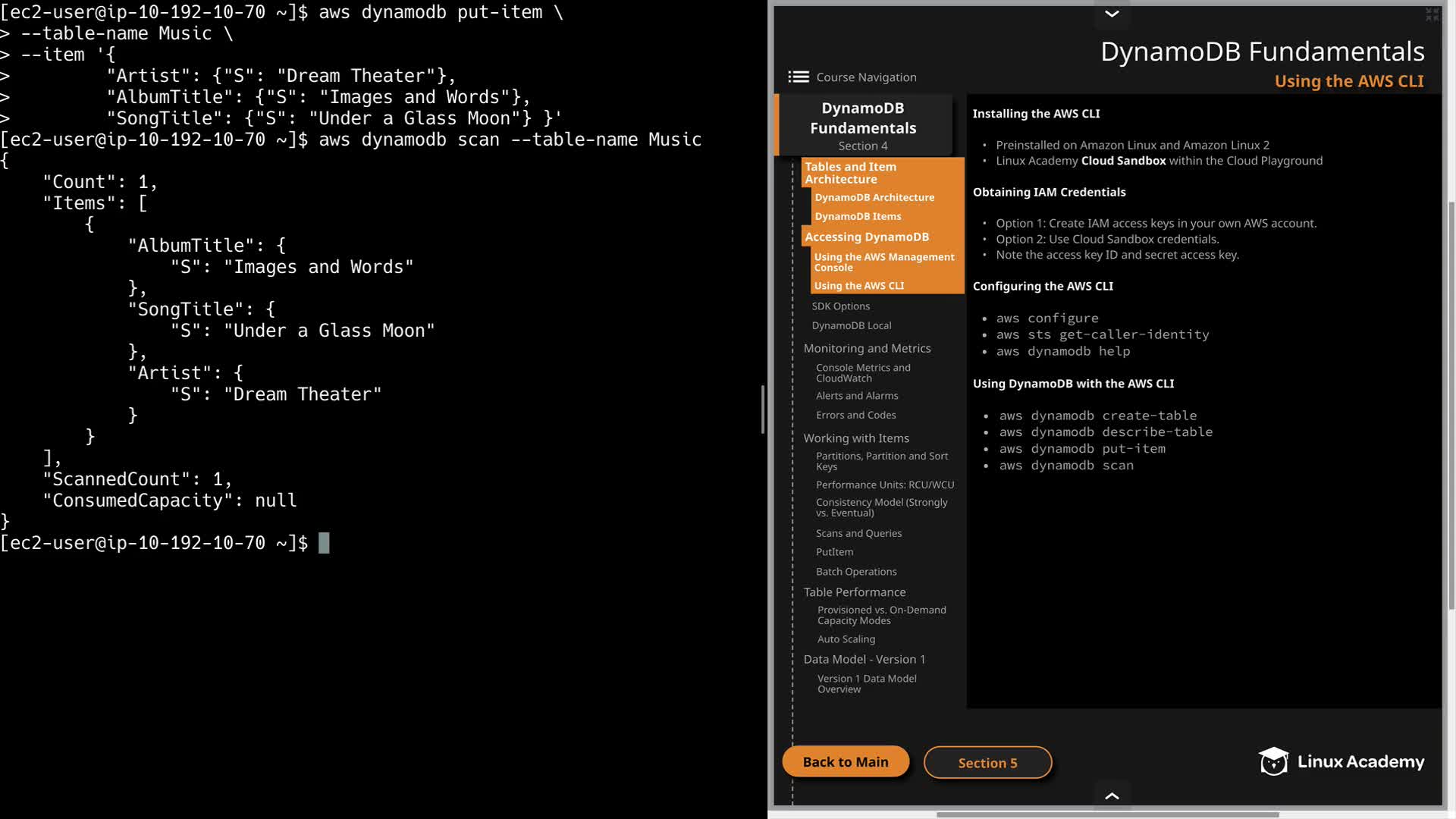Expand the Monitoring and Metrics group
Viewport: 1456px width, 819px height.
867,348
